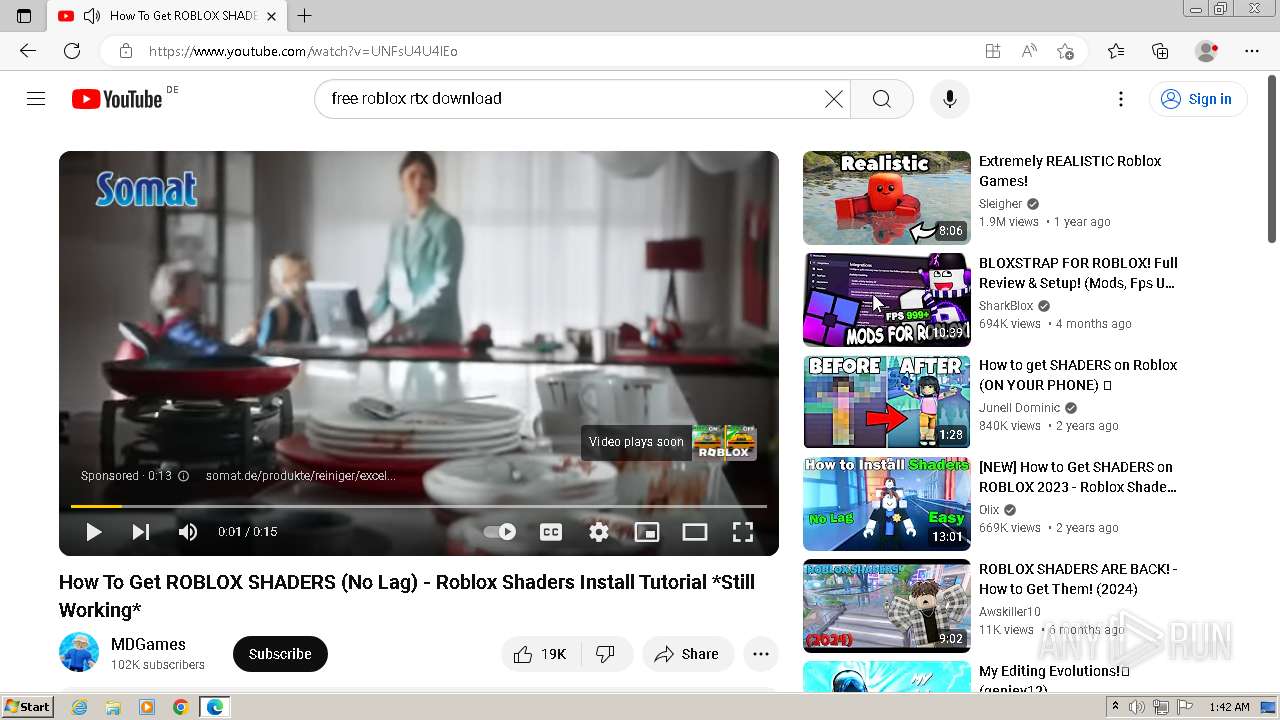The height and width of the screenshot is (720, 1280).
Task: Like the video with 19K thumbs up
Action: [x=540, y=654]
